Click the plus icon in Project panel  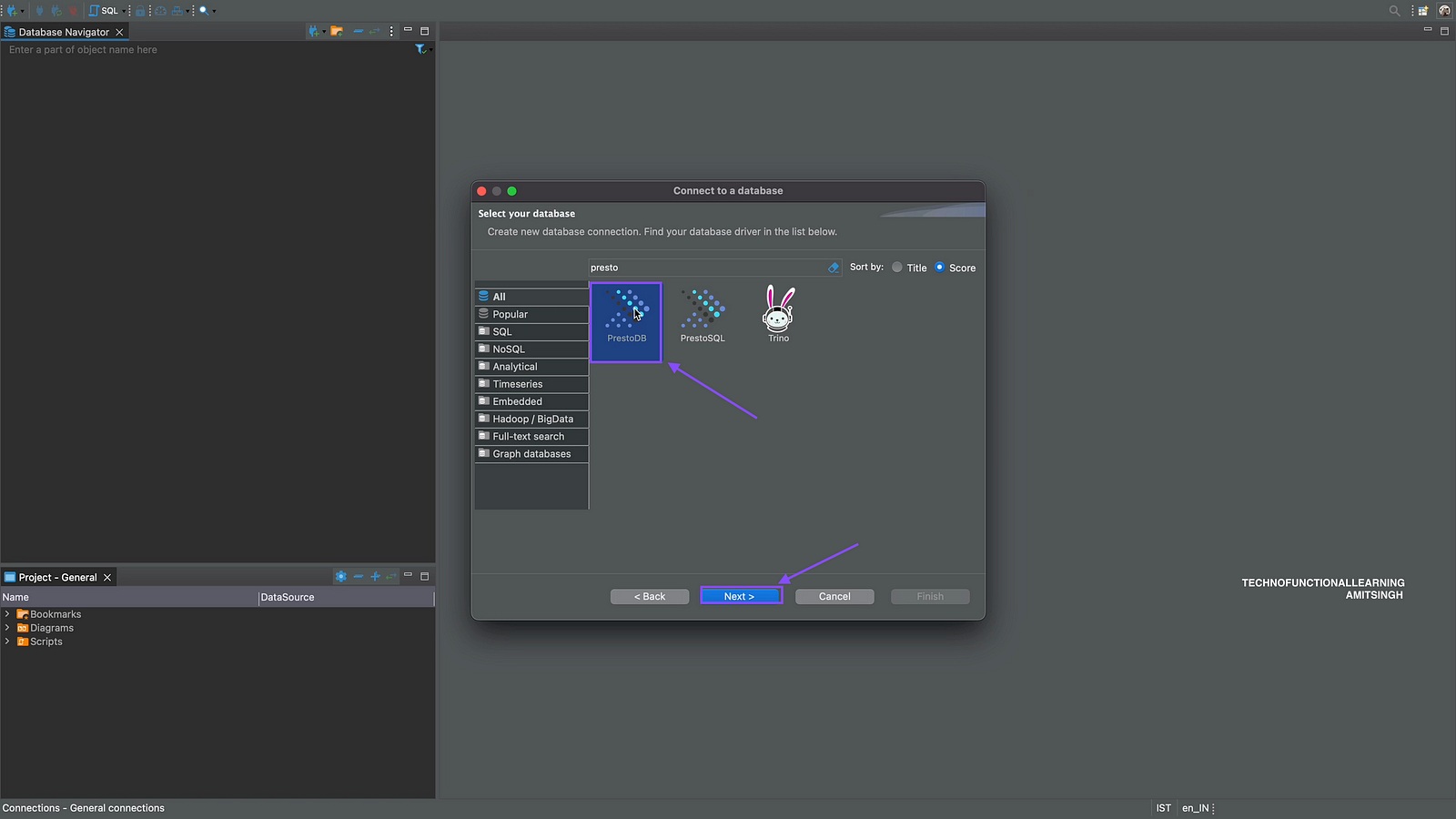(x=375, y=577)
